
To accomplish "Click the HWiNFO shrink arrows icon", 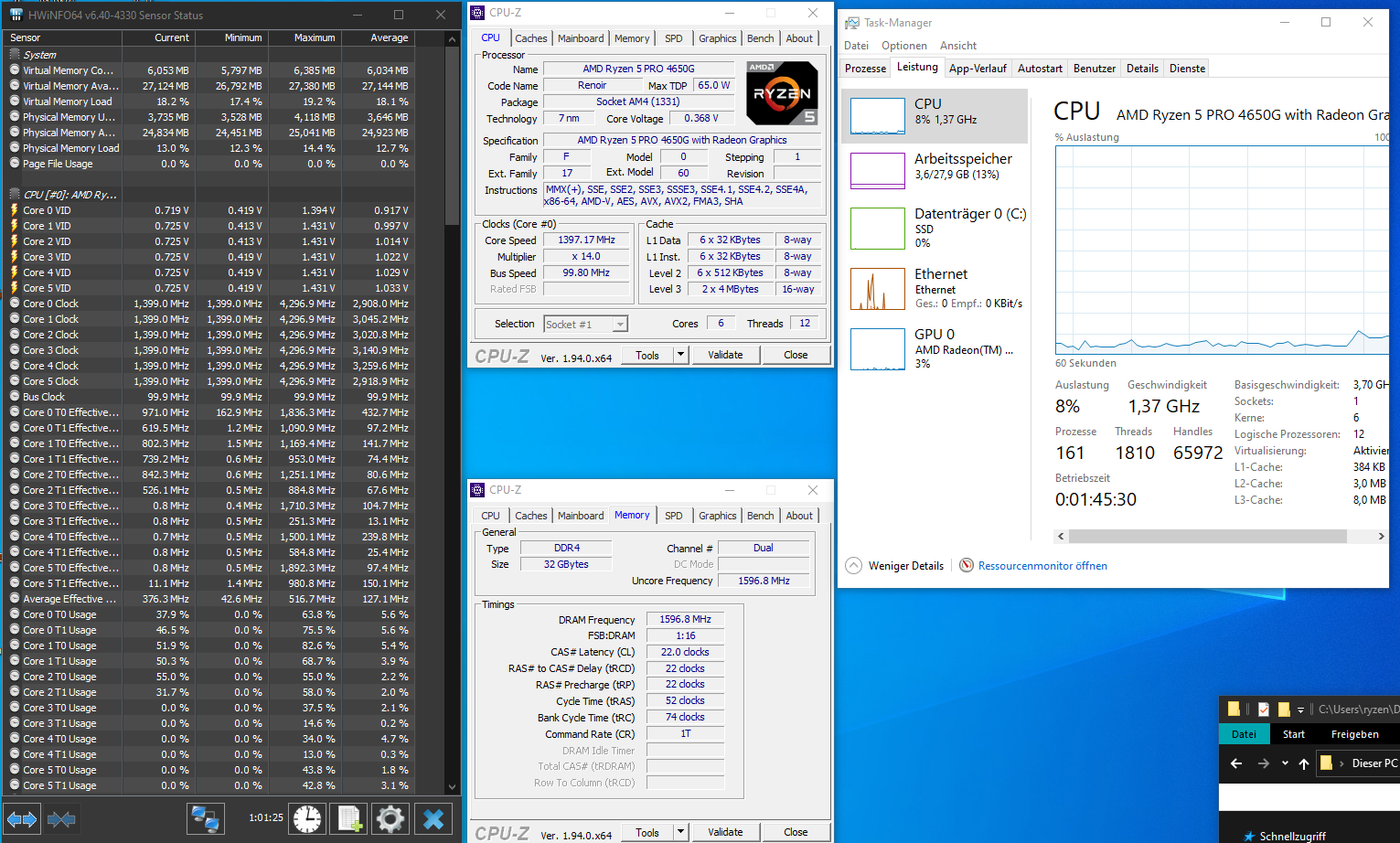I will click(61, 819).
